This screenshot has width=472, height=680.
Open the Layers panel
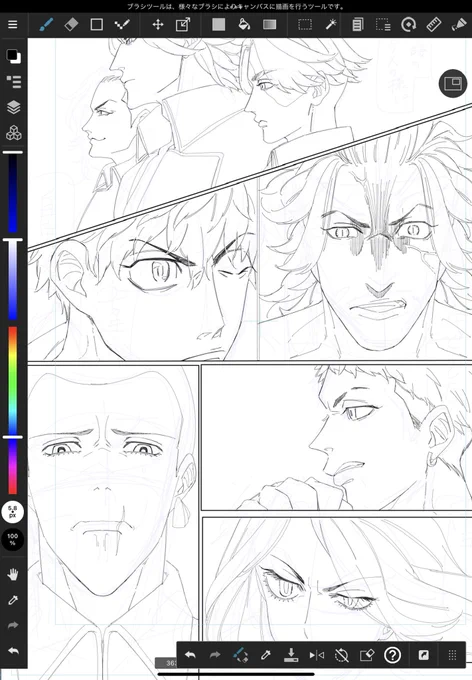(x=13, y=107)
